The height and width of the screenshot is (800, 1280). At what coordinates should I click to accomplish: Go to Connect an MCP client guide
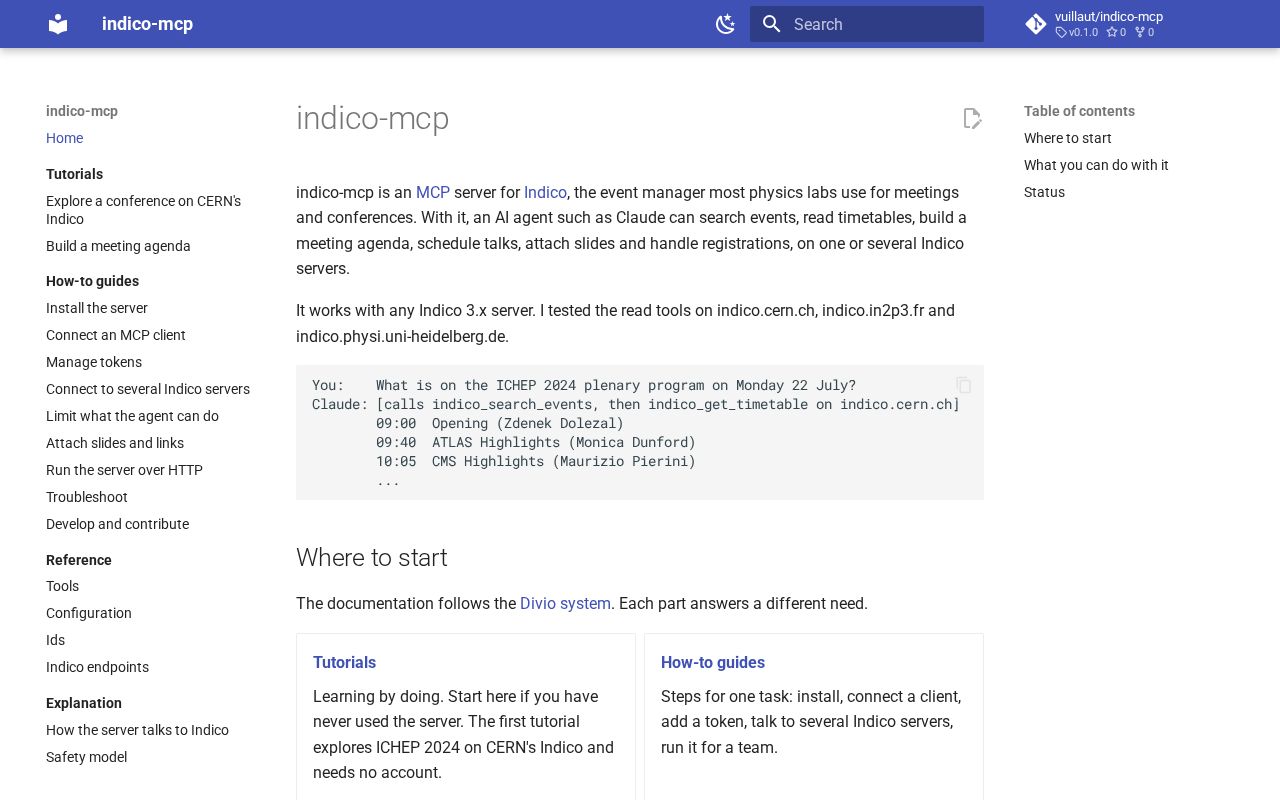116,335
